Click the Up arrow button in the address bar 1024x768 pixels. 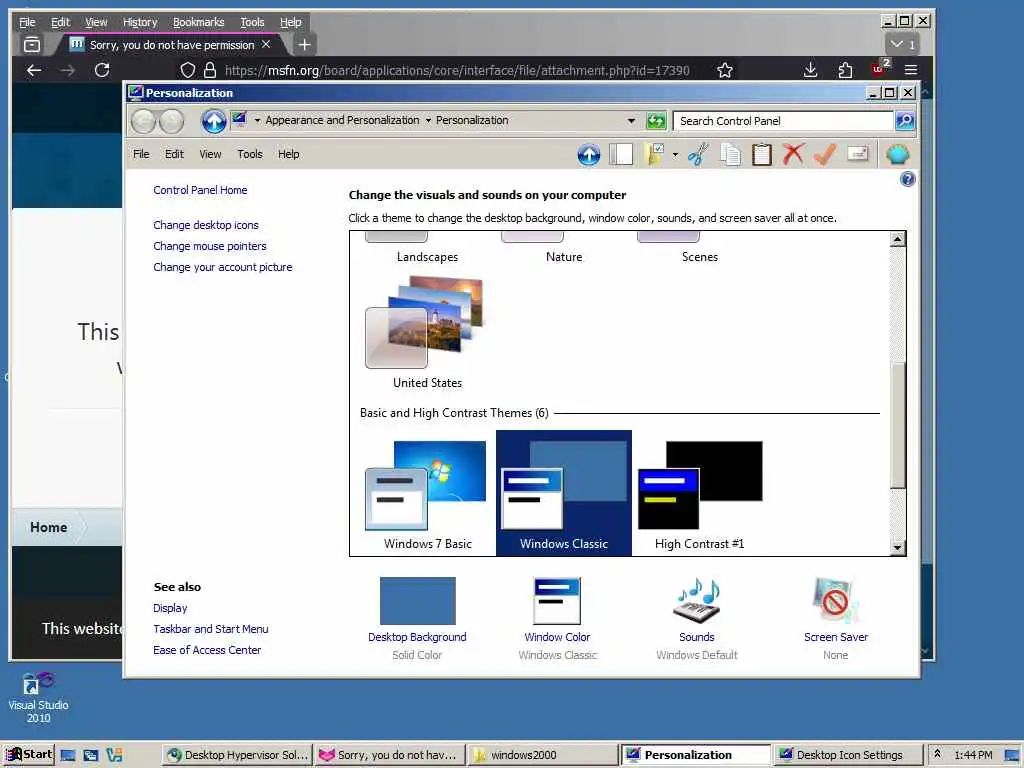coord(214,121)
